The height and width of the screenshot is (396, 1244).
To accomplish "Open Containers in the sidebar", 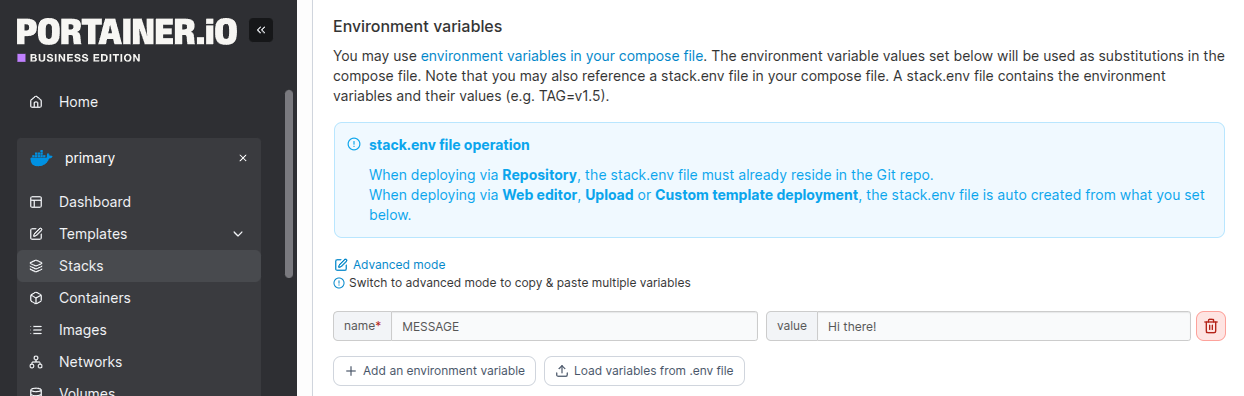I will 139,298.
